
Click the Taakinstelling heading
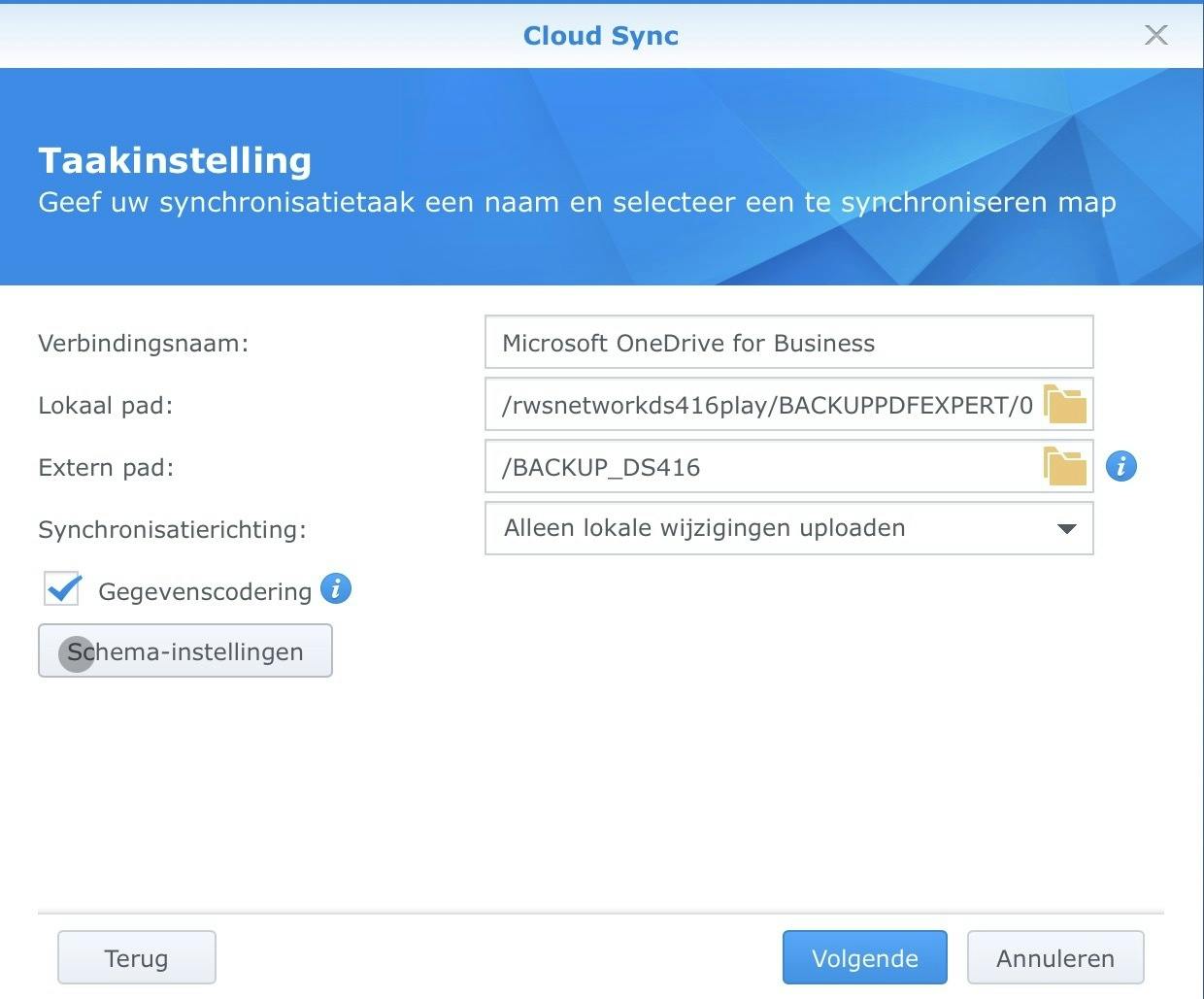point(175,160)
